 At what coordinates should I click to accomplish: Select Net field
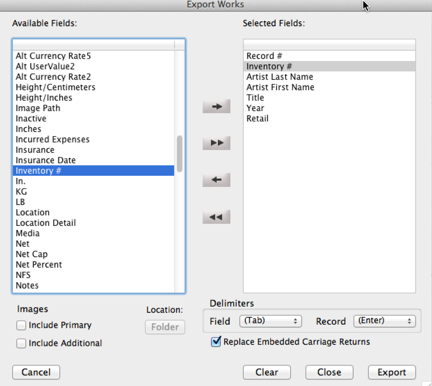(x=93, y=244)
